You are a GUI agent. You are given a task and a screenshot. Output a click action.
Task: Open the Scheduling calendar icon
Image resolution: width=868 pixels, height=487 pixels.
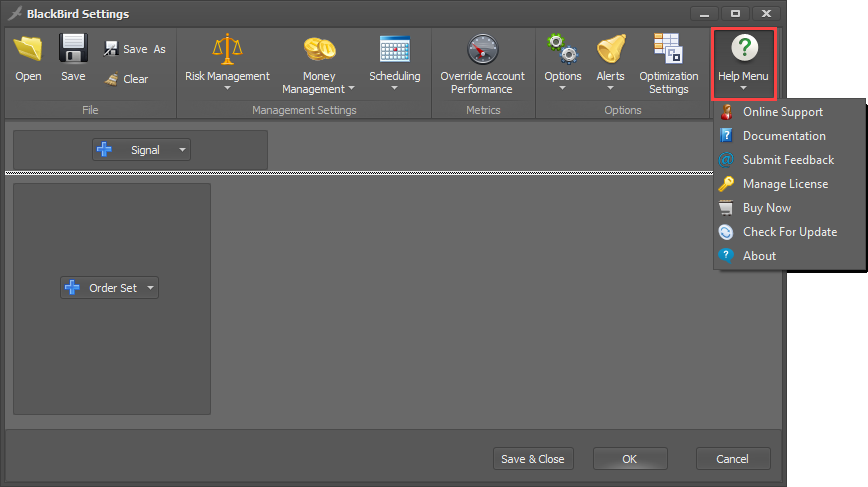tap(395, 49)
